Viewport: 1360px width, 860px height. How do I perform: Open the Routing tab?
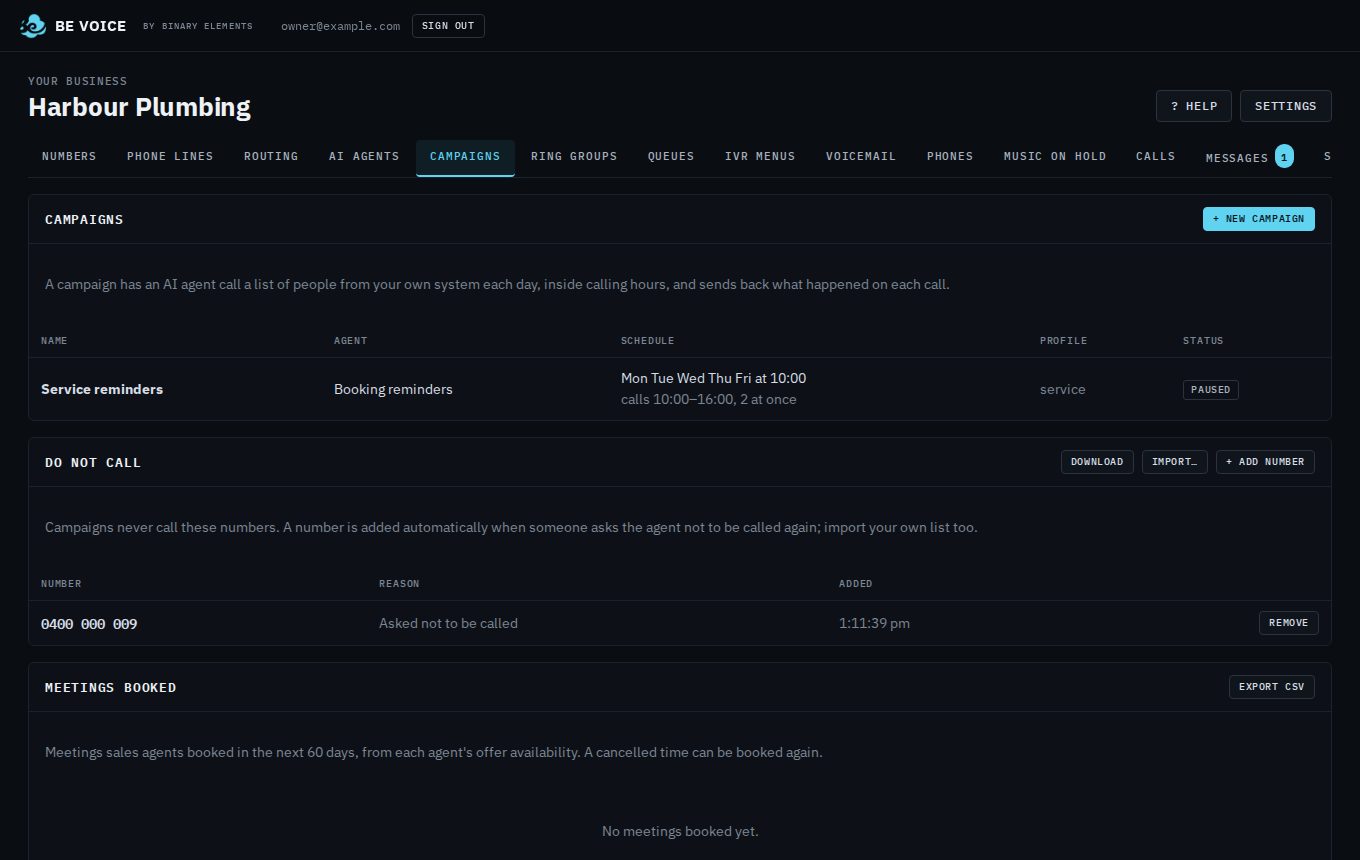pos(271,157)
